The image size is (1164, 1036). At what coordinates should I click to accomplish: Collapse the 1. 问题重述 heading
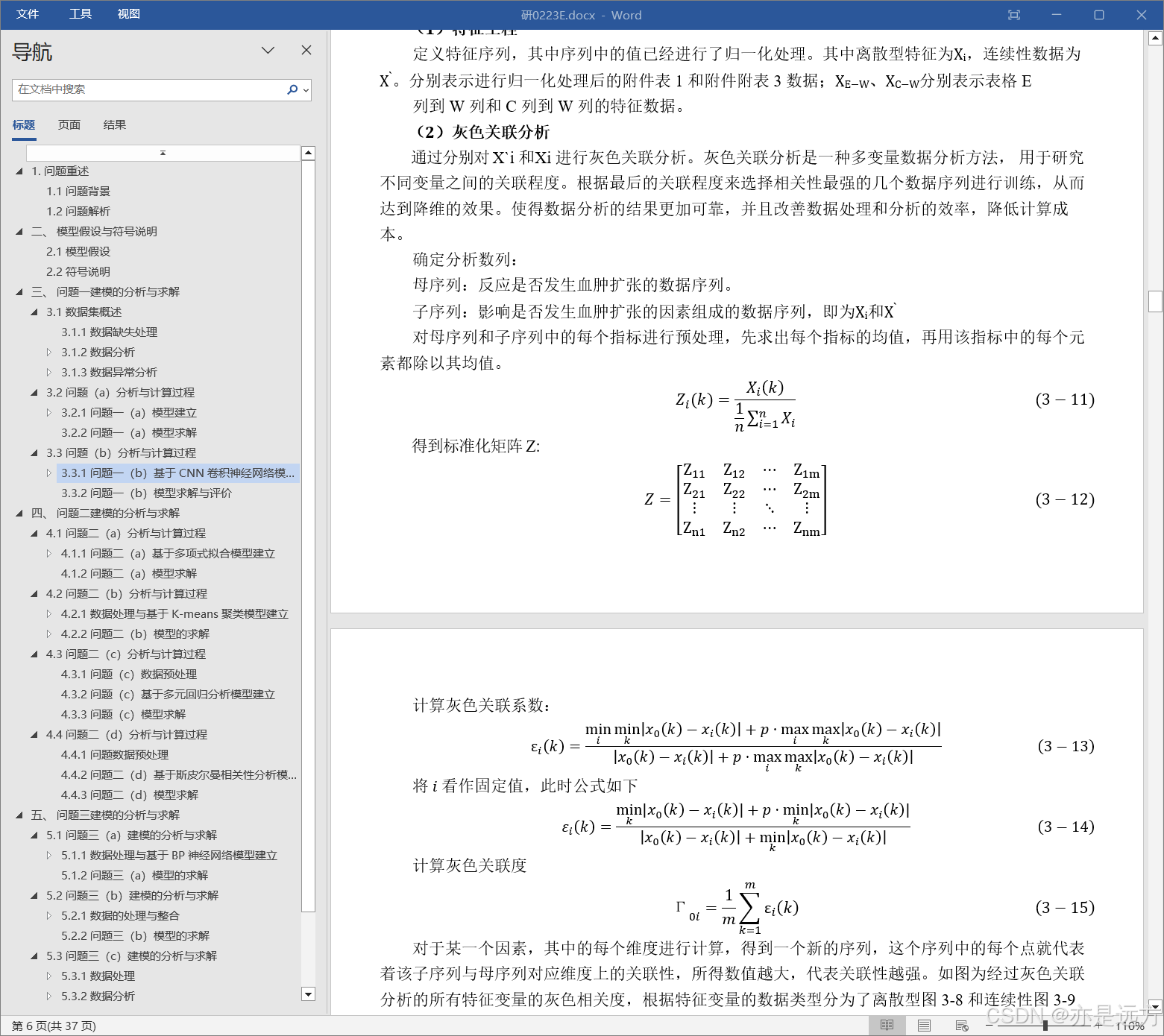coord(19,171)
